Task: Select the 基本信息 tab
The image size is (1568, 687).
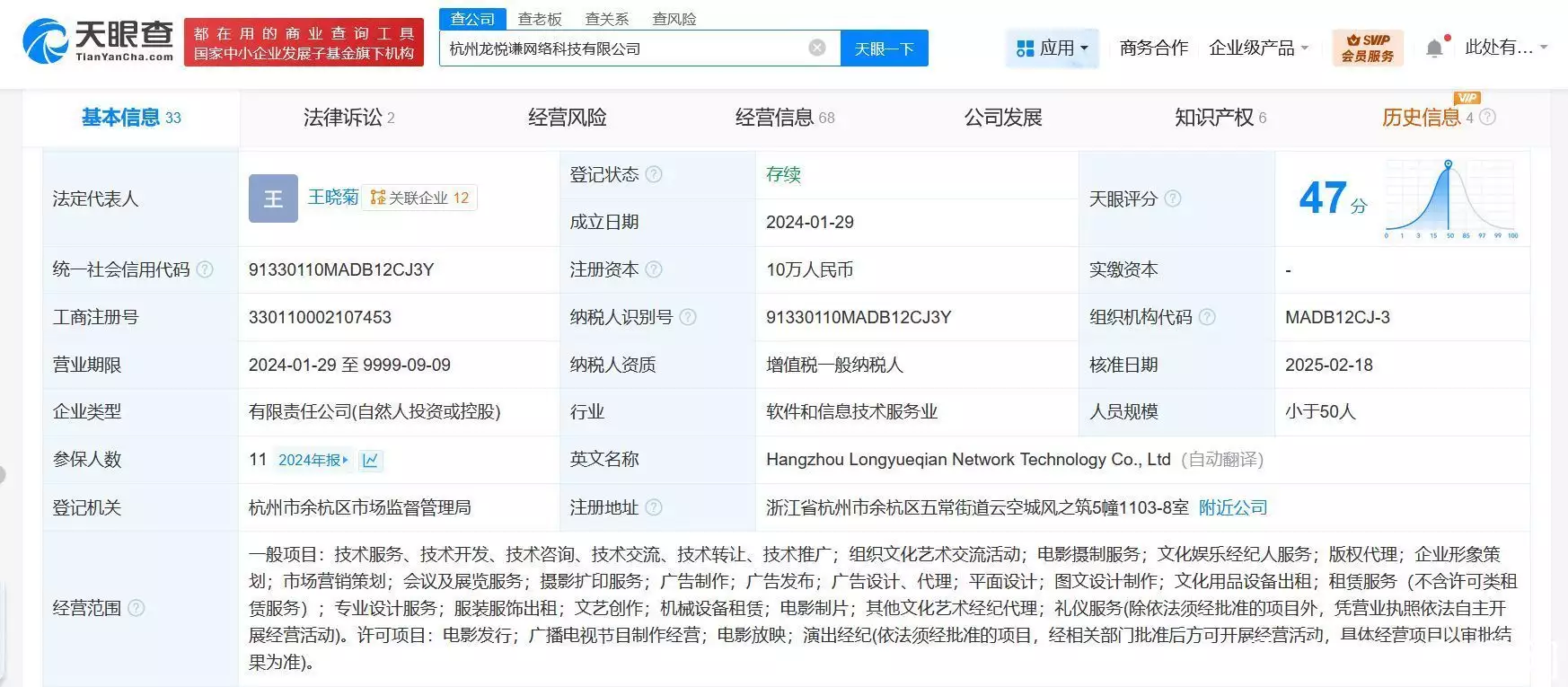Action: tap(131, 118)
